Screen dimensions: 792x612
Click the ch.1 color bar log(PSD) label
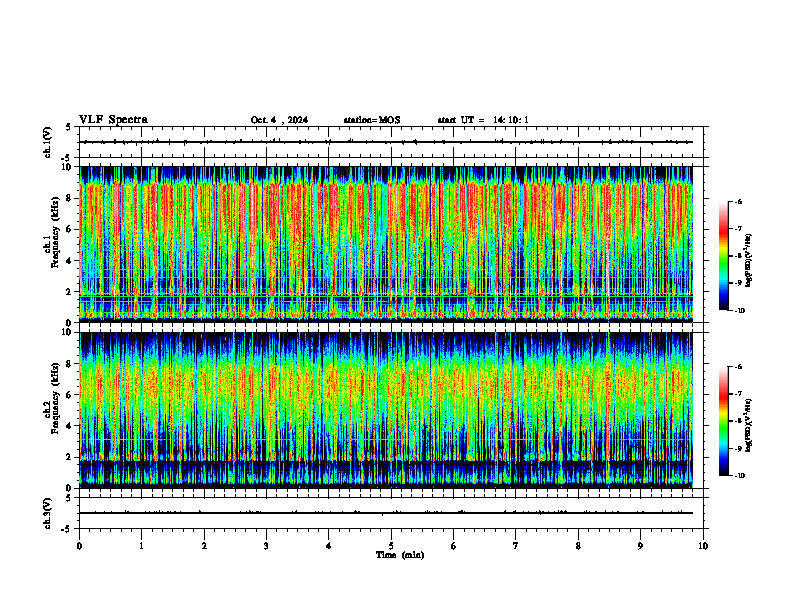point(749,261)
